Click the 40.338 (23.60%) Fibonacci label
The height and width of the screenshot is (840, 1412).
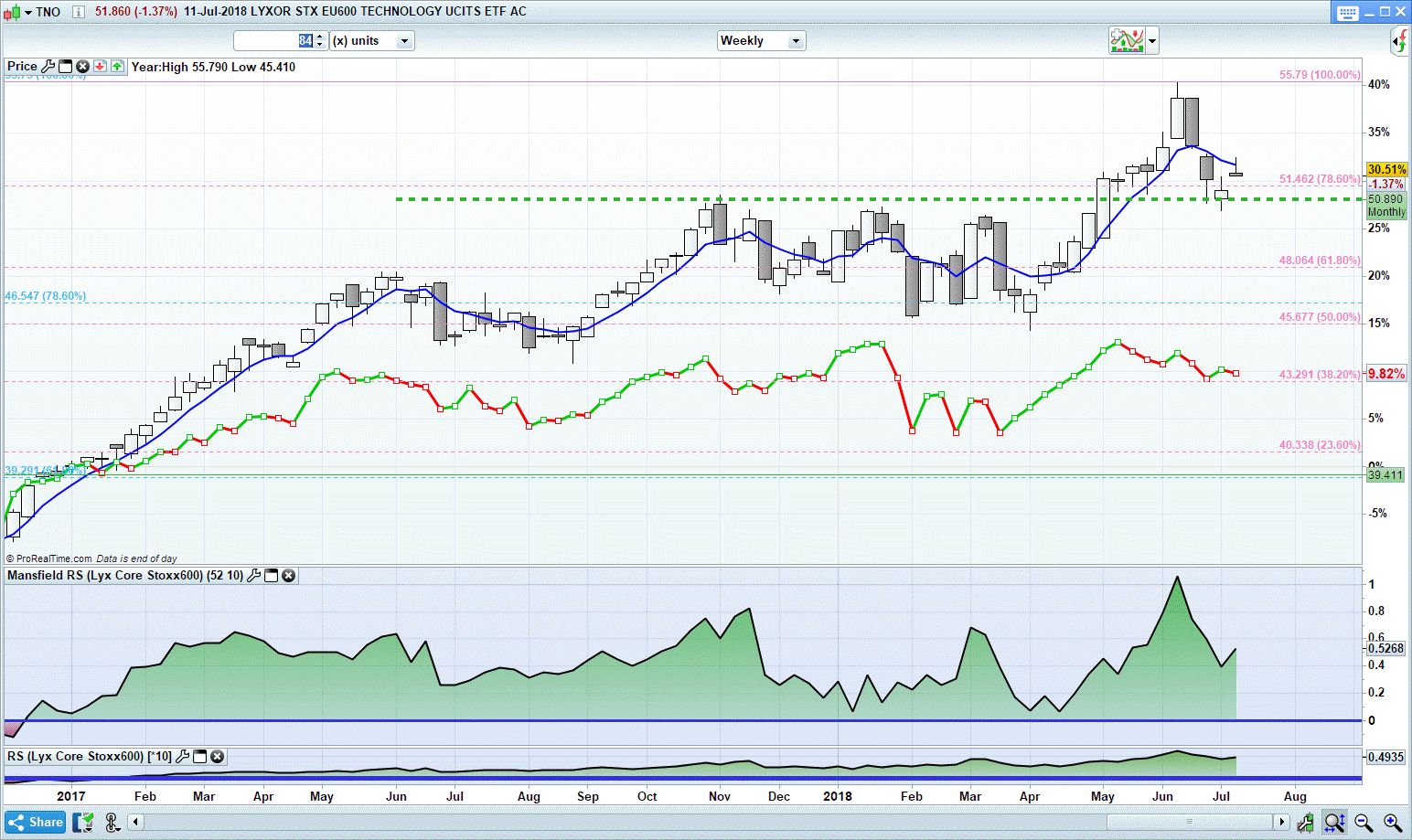(1320, 445)
